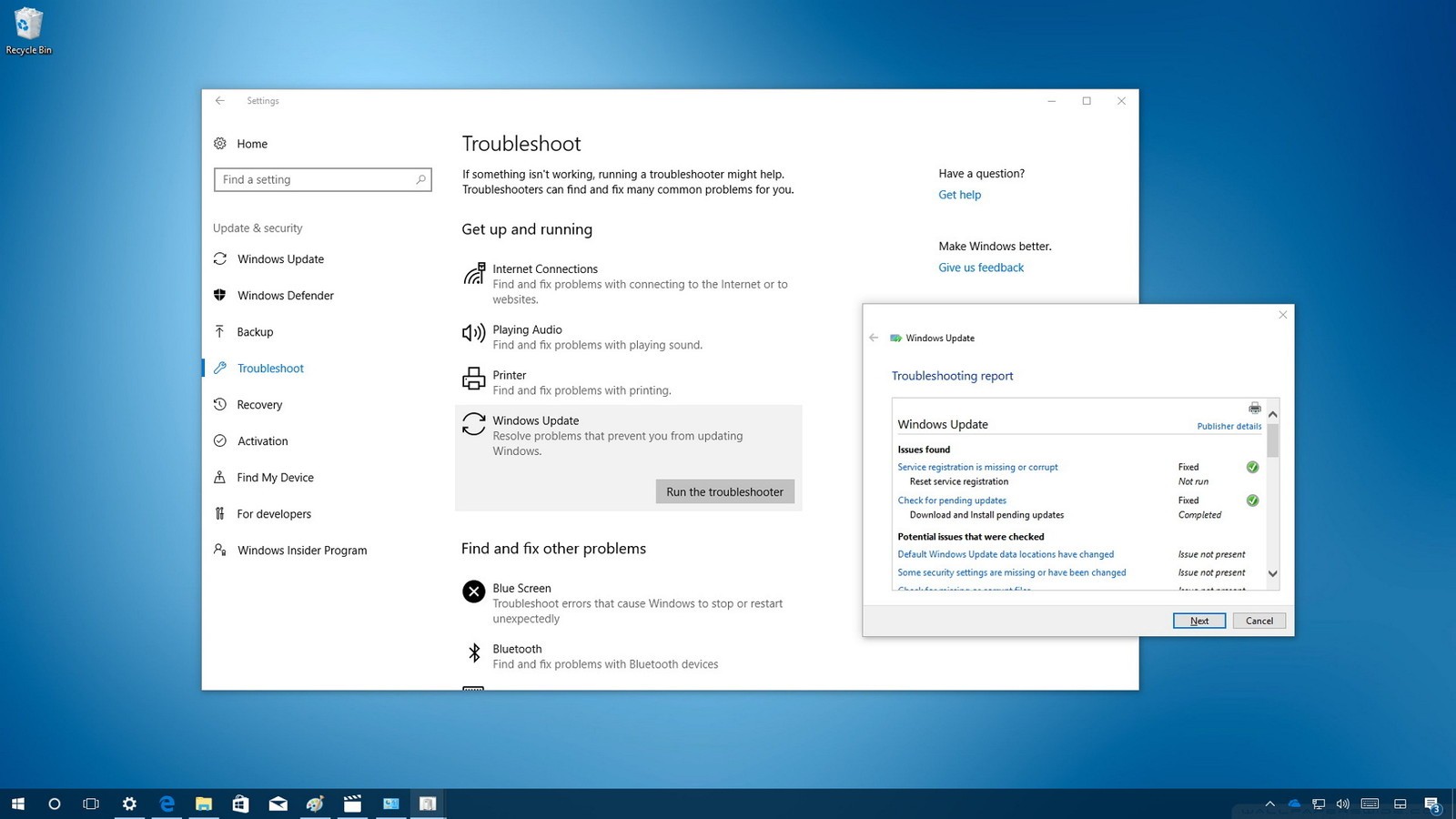Select the Recovery clock icon
The width and height of the screenshot is (1456, 819).
pos(220,404)
